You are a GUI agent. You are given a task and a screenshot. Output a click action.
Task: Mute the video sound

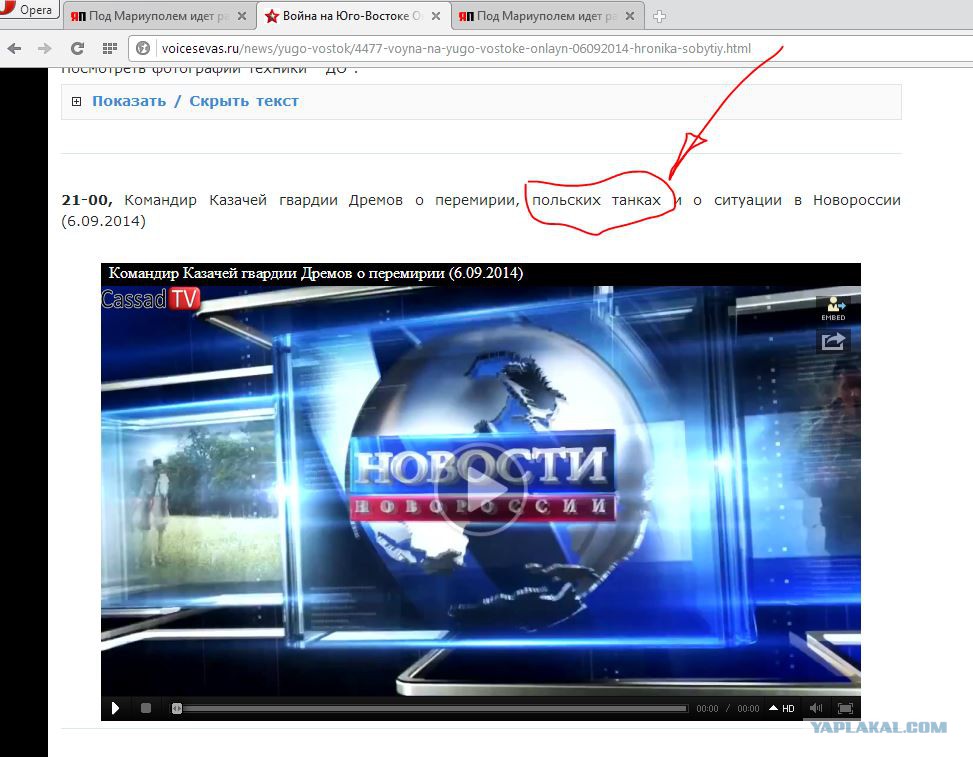[x=816, y=708]
